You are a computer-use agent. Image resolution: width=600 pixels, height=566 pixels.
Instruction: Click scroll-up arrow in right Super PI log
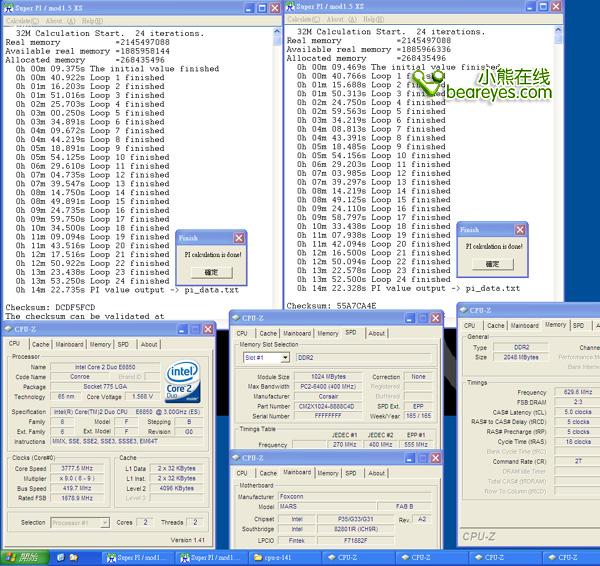(558, 30)
